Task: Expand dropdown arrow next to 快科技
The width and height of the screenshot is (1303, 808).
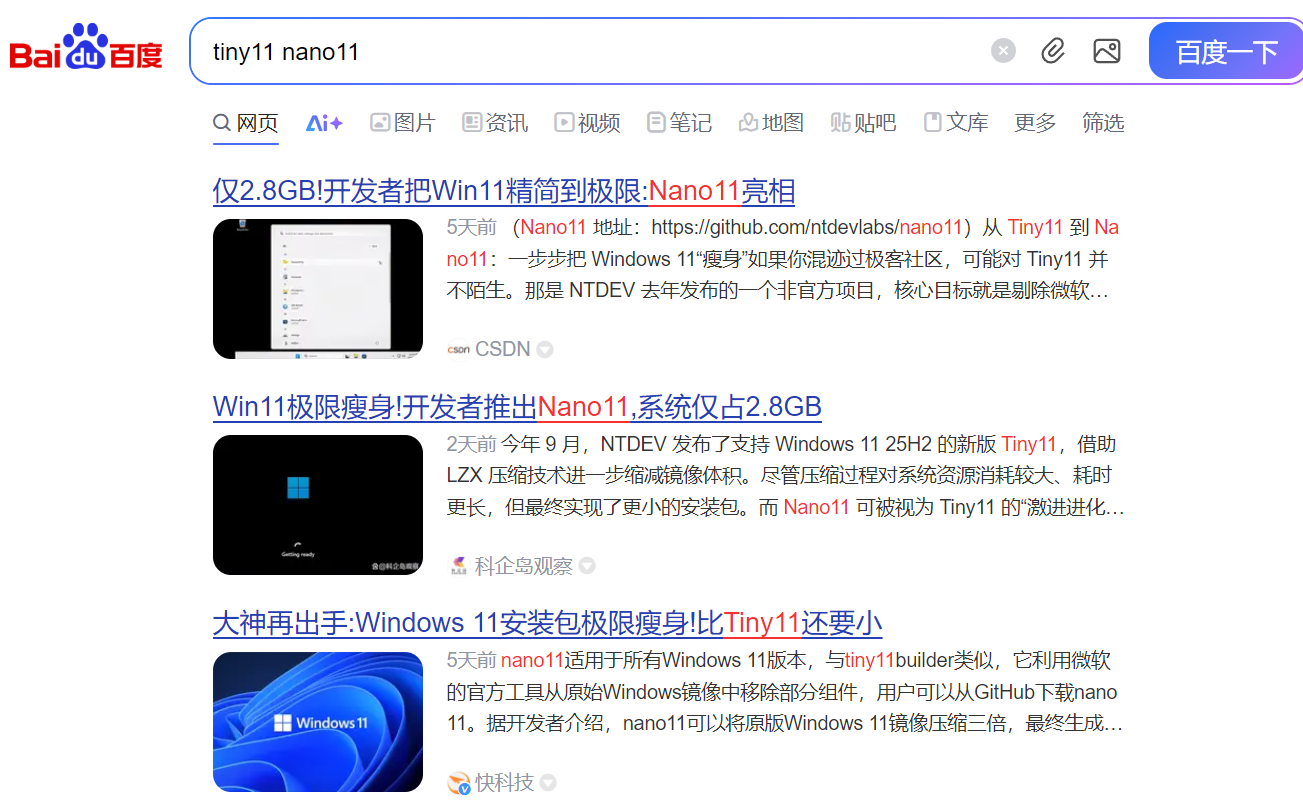Action: pos(548,782)
